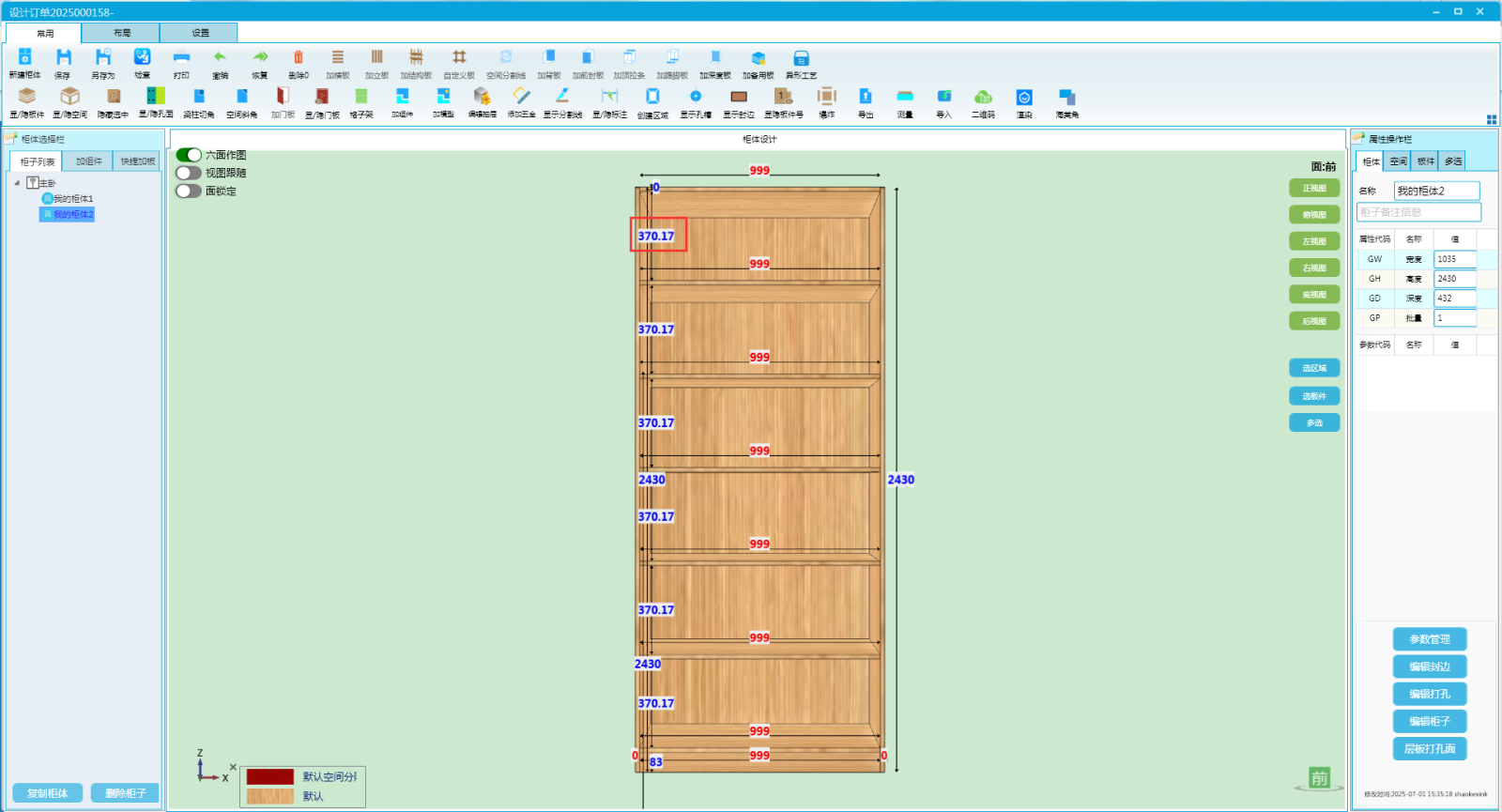Screen dimensions: 1502x812
Task: Click the 正视图 front view button
Action: tap(1314, 189)
